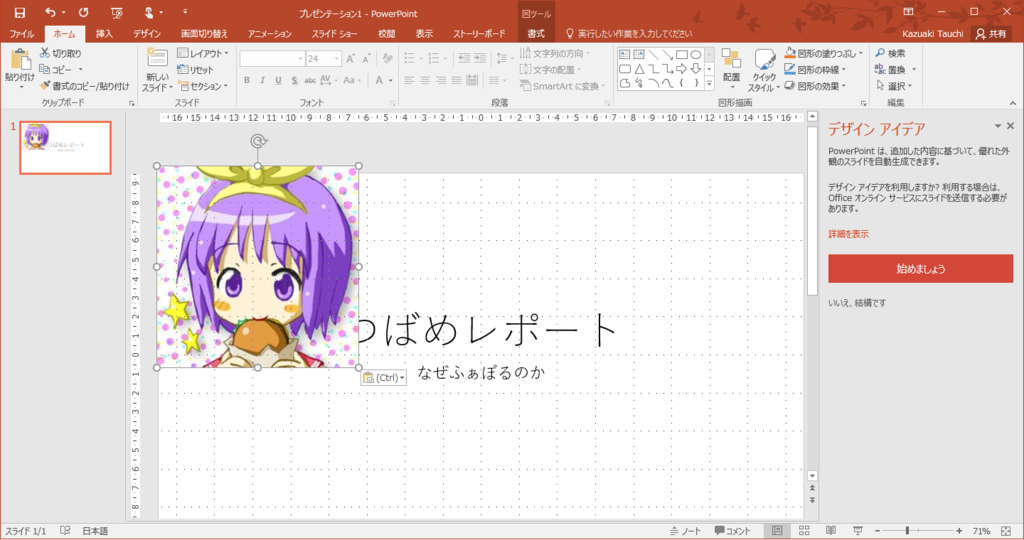Click the Save icon in quick access toolbar
The image size is (1024, 540).
(x=20, y=12)
